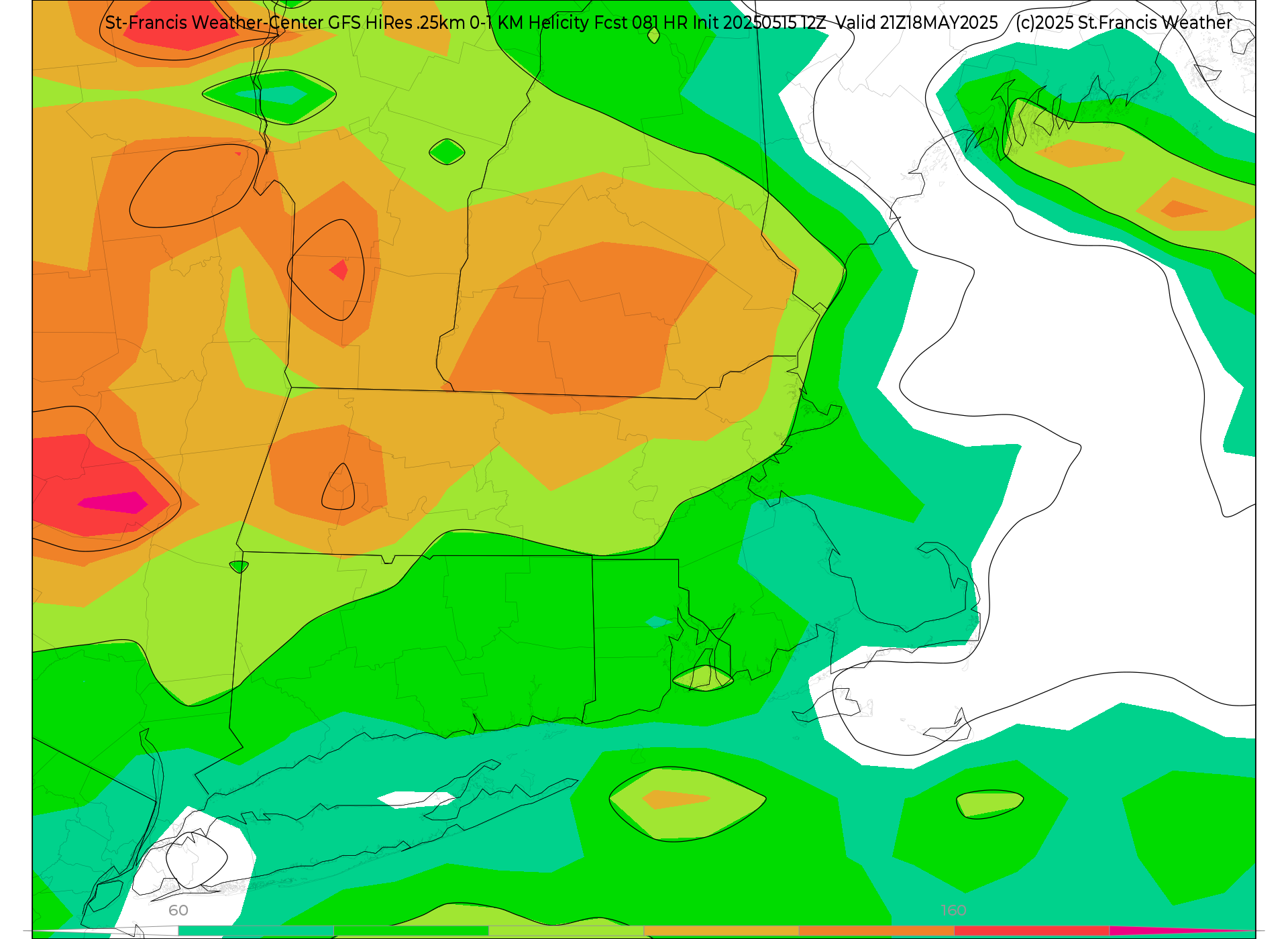Click the "(c)2025 St.Francis Weather" copyright text
Screen dimensions: 1288x939
coord(1124,23)
